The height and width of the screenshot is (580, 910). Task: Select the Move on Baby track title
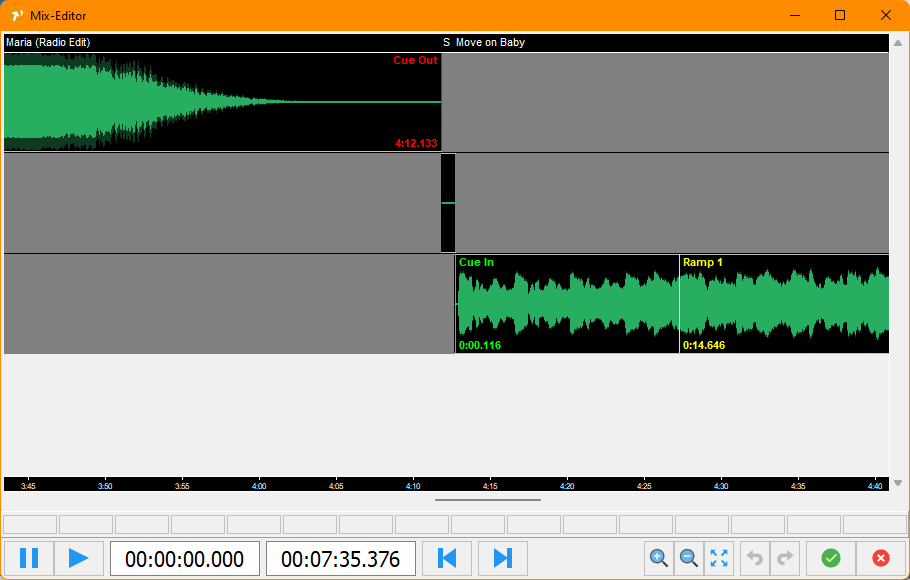coord(490,42)
